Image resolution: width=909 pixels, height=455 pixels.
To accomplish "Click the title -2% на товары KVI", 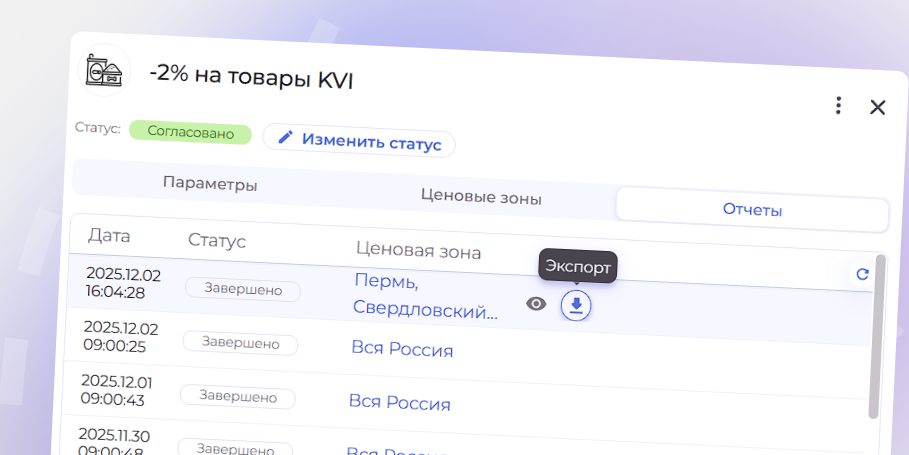I will click(251, 75).
